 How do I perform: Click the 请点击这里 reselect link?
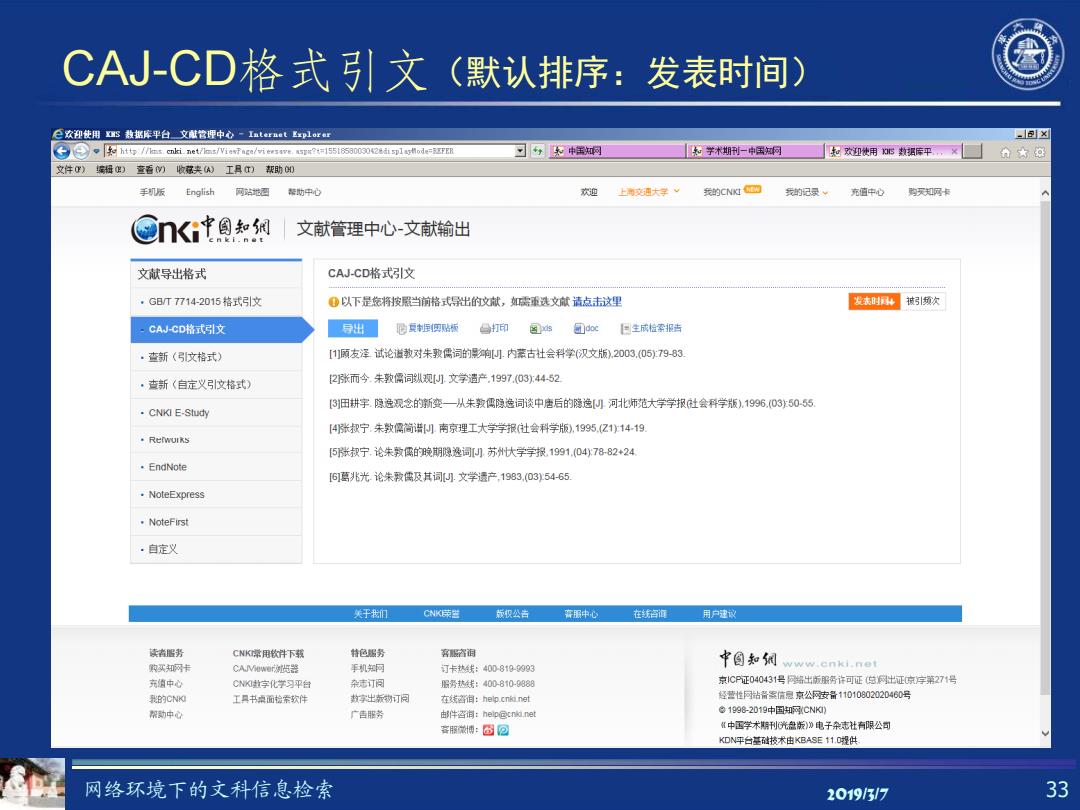point(597,302)
